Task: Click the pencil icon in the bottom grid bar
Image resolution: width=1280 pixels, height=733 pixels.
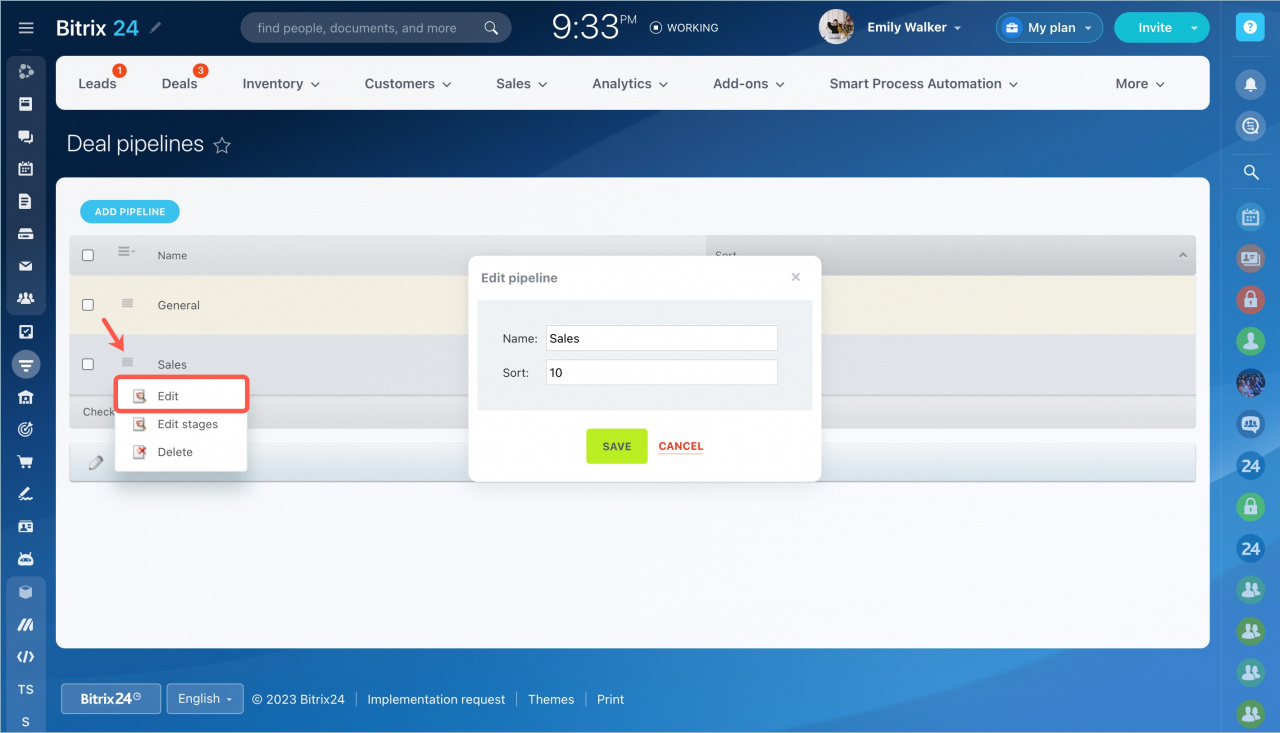Action: tap(96, 462)
